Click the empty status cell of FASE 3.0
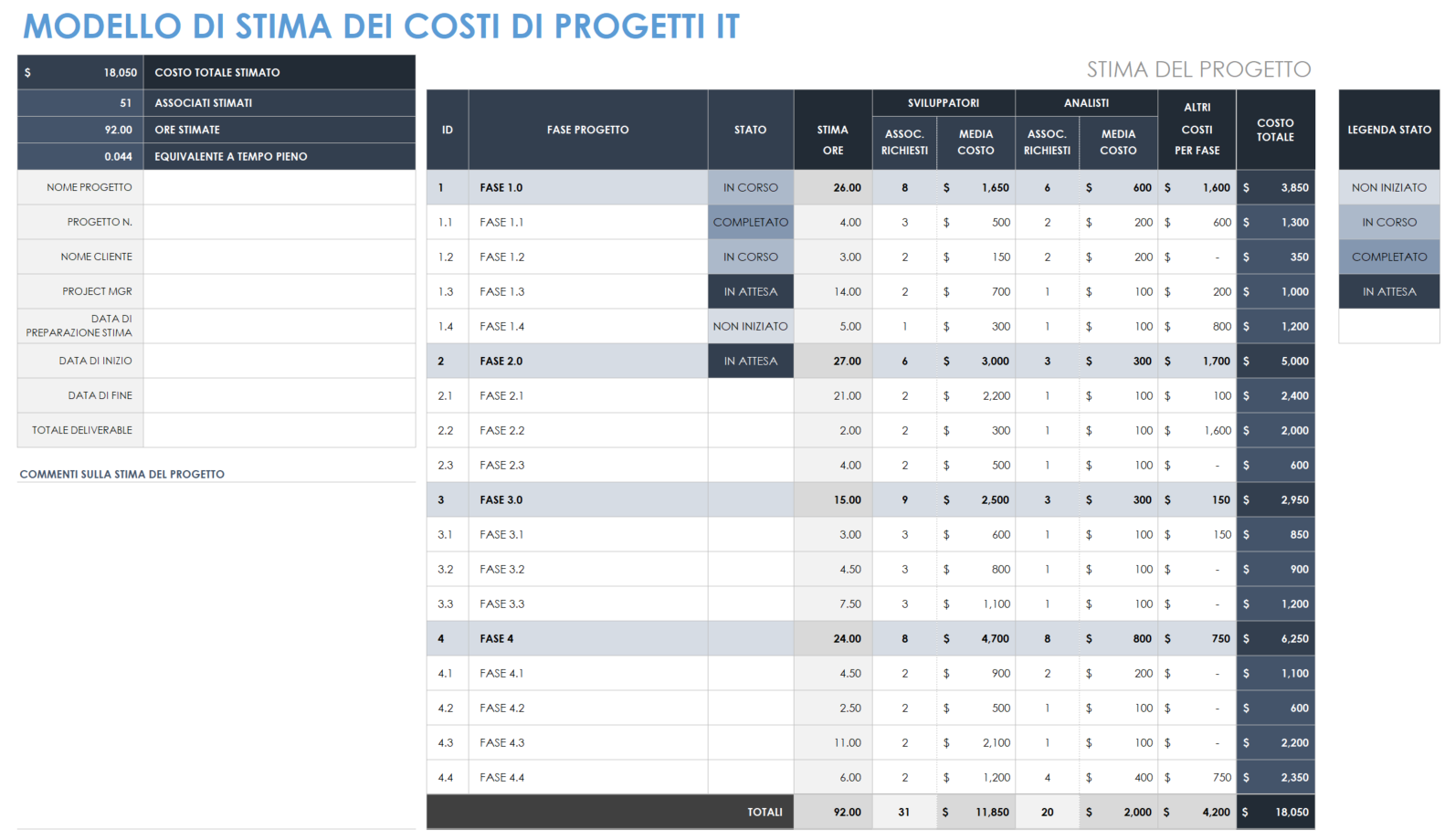This screenshot has height=840, width=1455. (751, 499)
